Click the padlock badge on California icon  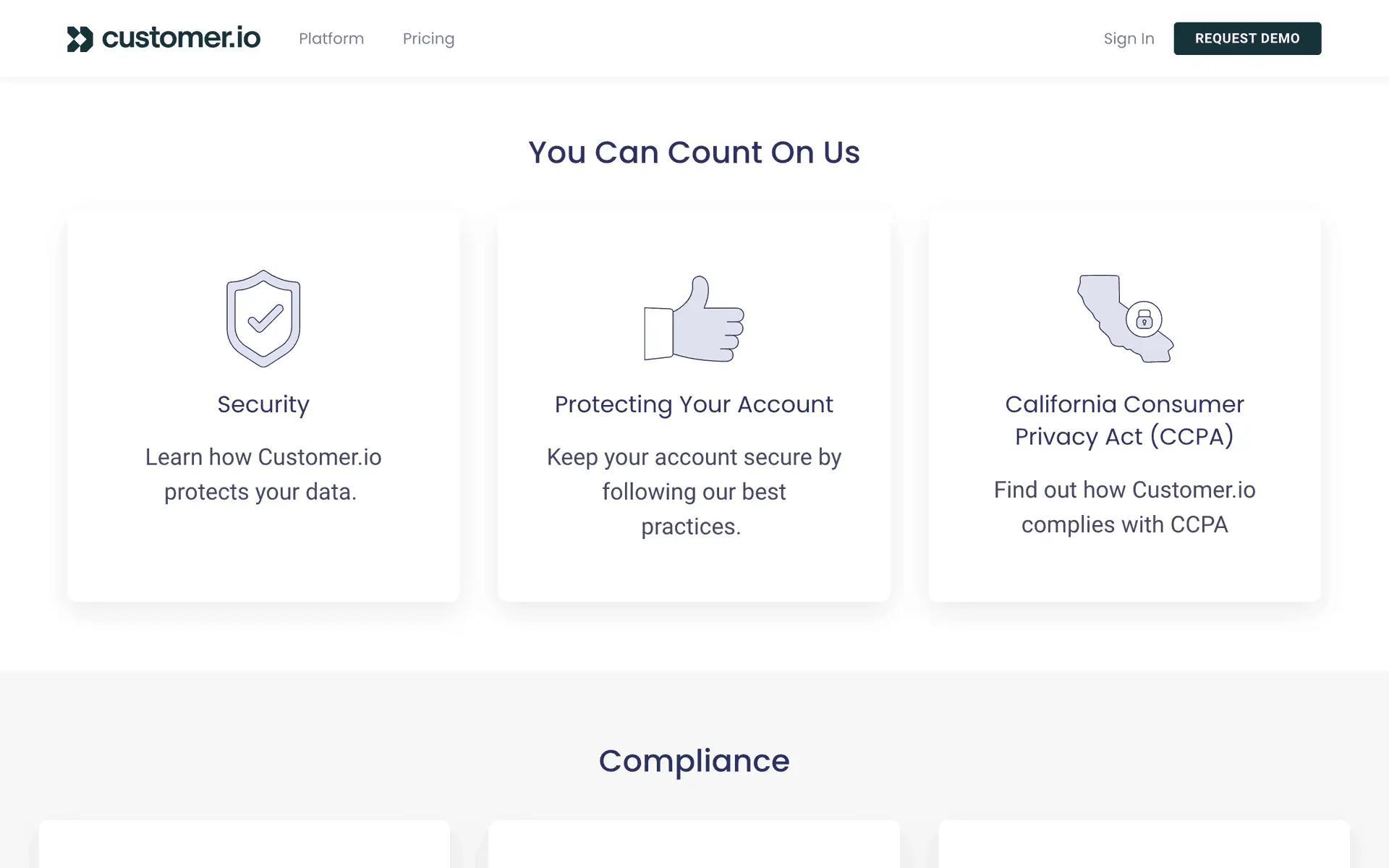1144,319
